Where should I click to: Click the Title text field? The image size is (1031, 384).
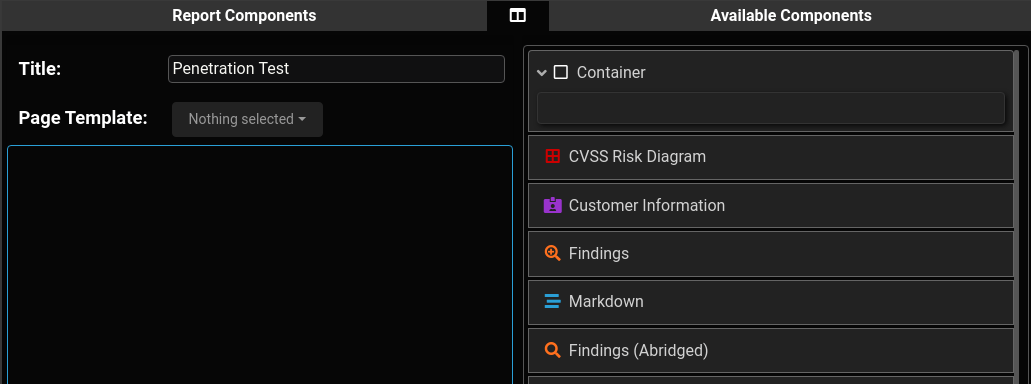click(336, 68)
